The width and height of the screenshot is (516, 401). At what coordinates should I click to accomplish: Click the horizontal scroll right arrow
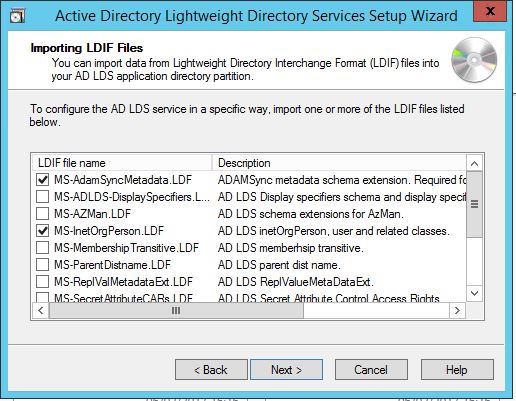pos(457,311)
